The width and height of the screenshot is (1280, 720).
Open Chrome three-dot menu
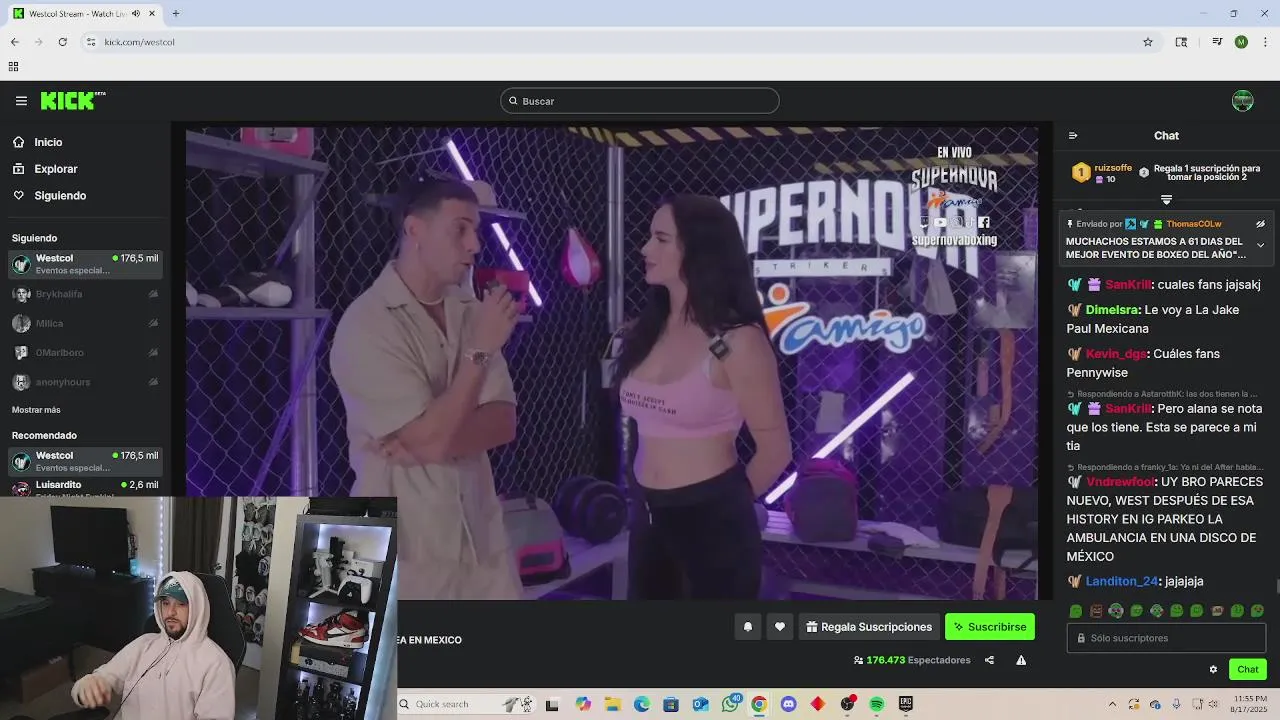[x=1266, y=42]
